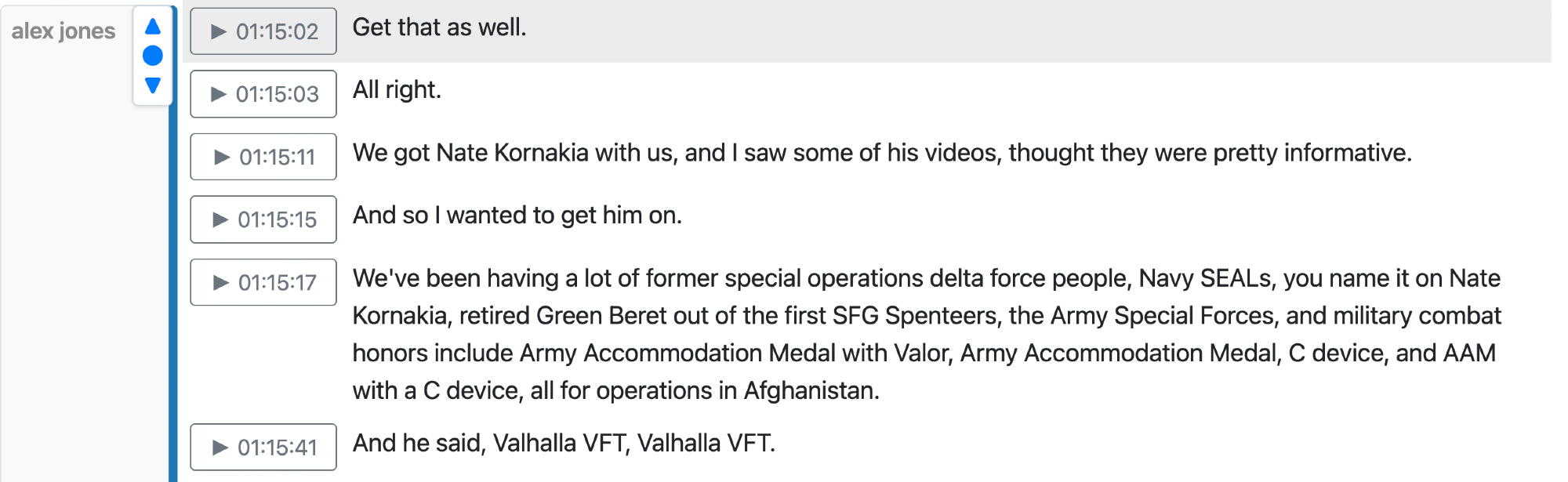Image resolution: width=1568 pixels, height=482 pixels.
Task: Click 'And so I wanted to get him on.'
Action: click(x=517, y=216)
